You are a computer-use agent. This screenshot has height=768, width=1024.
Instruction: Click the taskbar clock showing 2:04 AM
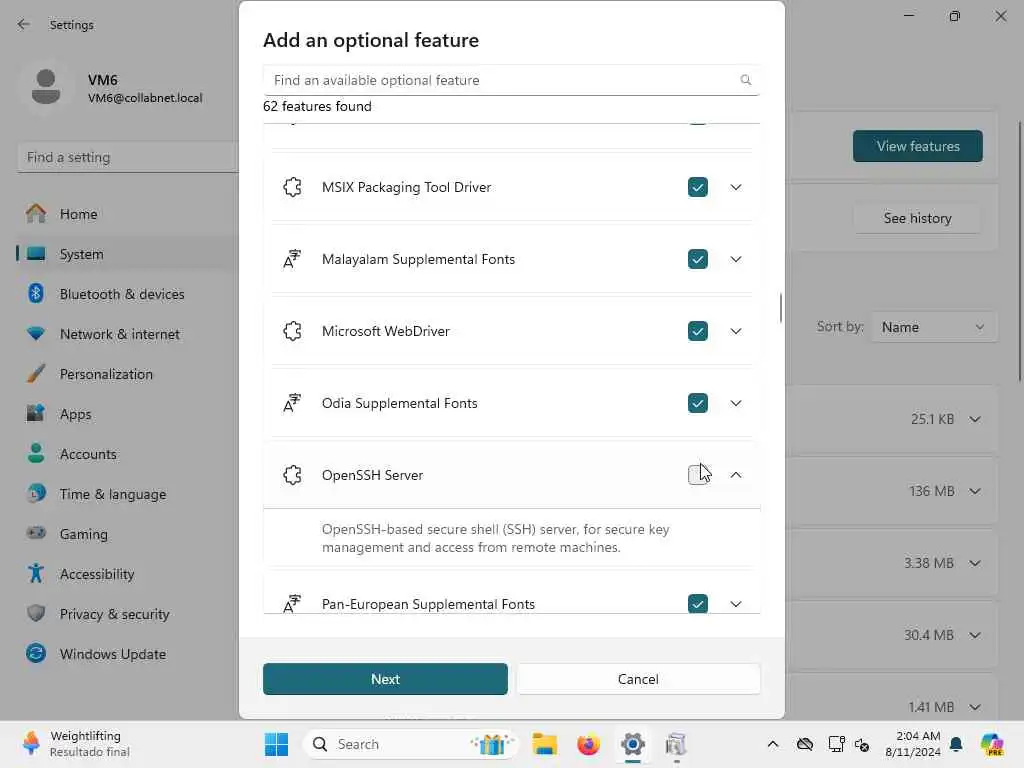913,744
